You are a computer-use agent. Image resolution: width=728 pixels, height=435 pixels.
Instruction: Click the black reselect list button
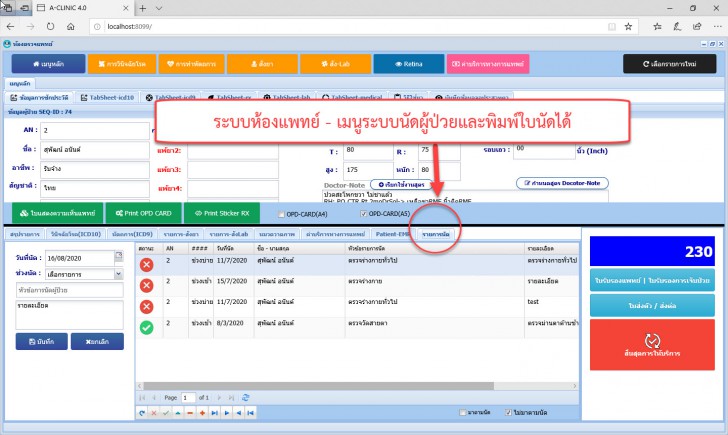click(x=670, y=64)
